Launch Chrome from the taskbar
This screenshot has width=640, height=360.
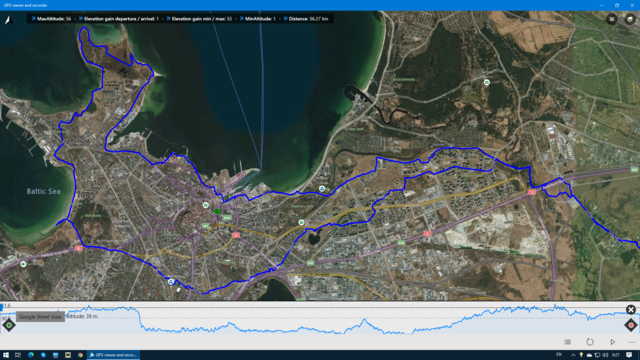tap(80, 355)
